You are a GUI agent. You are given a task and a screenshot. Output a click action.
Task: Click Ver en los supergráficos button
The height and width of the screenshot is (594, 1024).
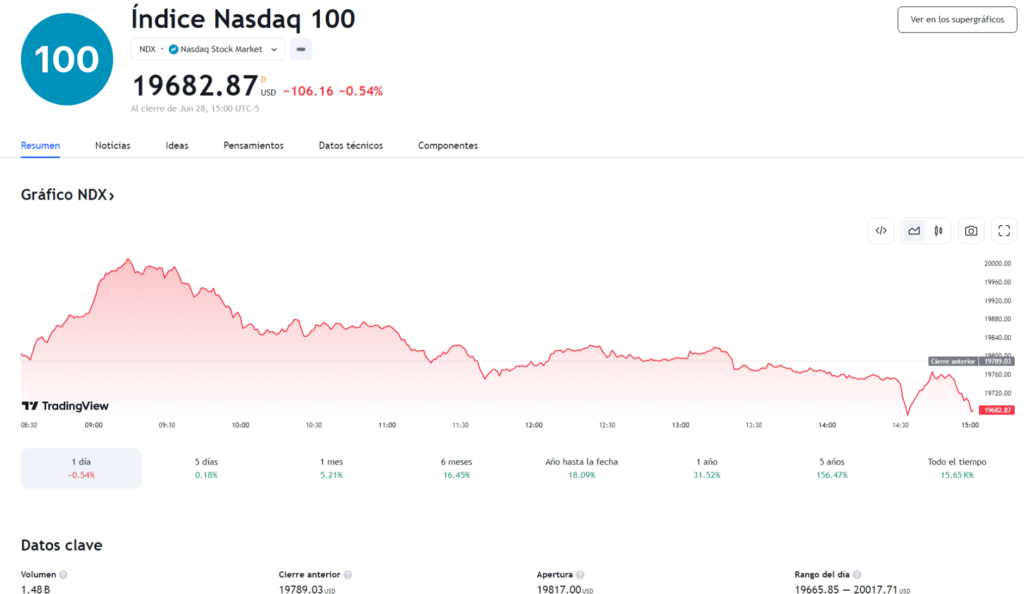point(957,20)
